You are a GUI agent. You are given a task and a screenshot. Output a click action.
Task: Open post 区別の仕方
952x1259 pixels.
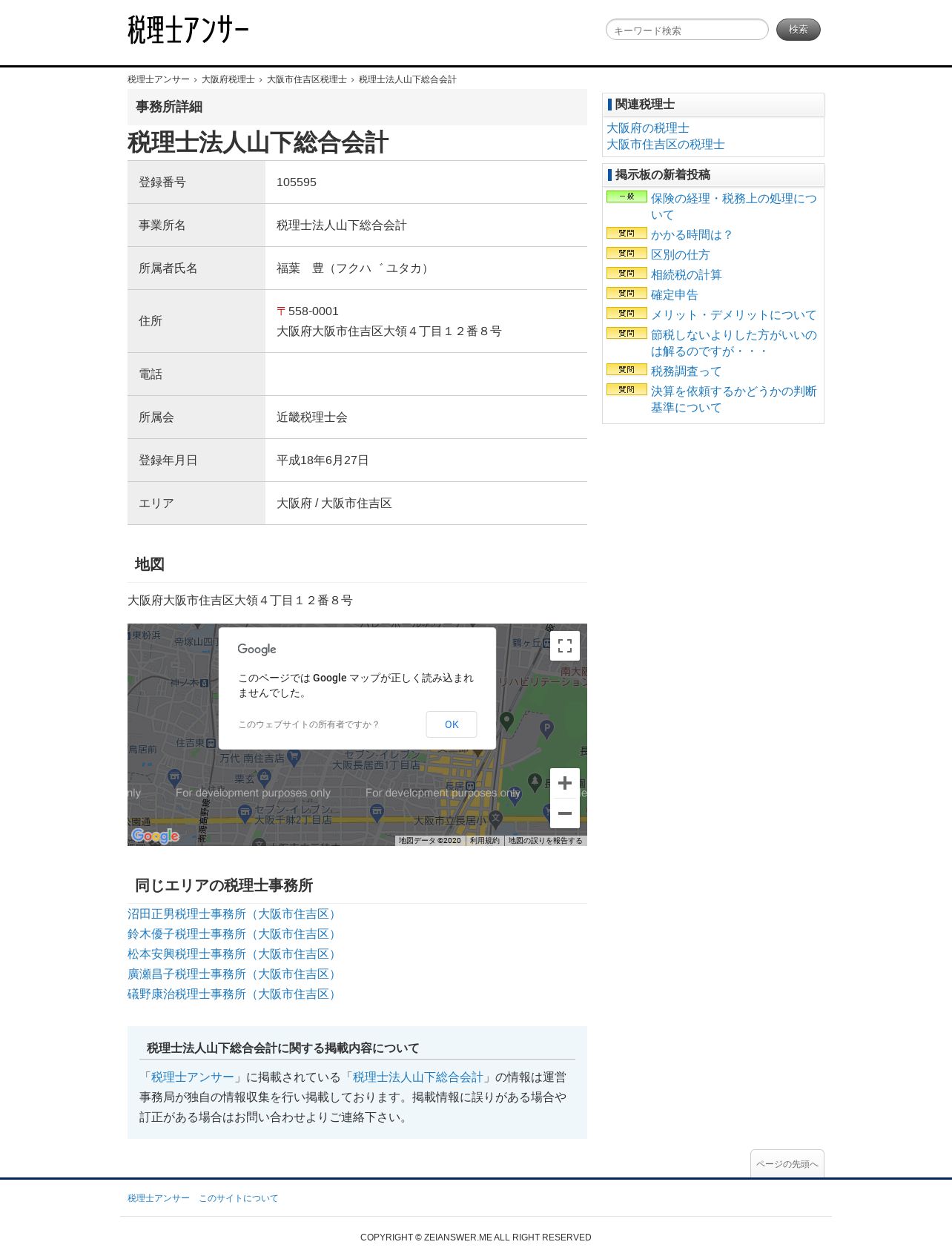click(x=680, y=255)
